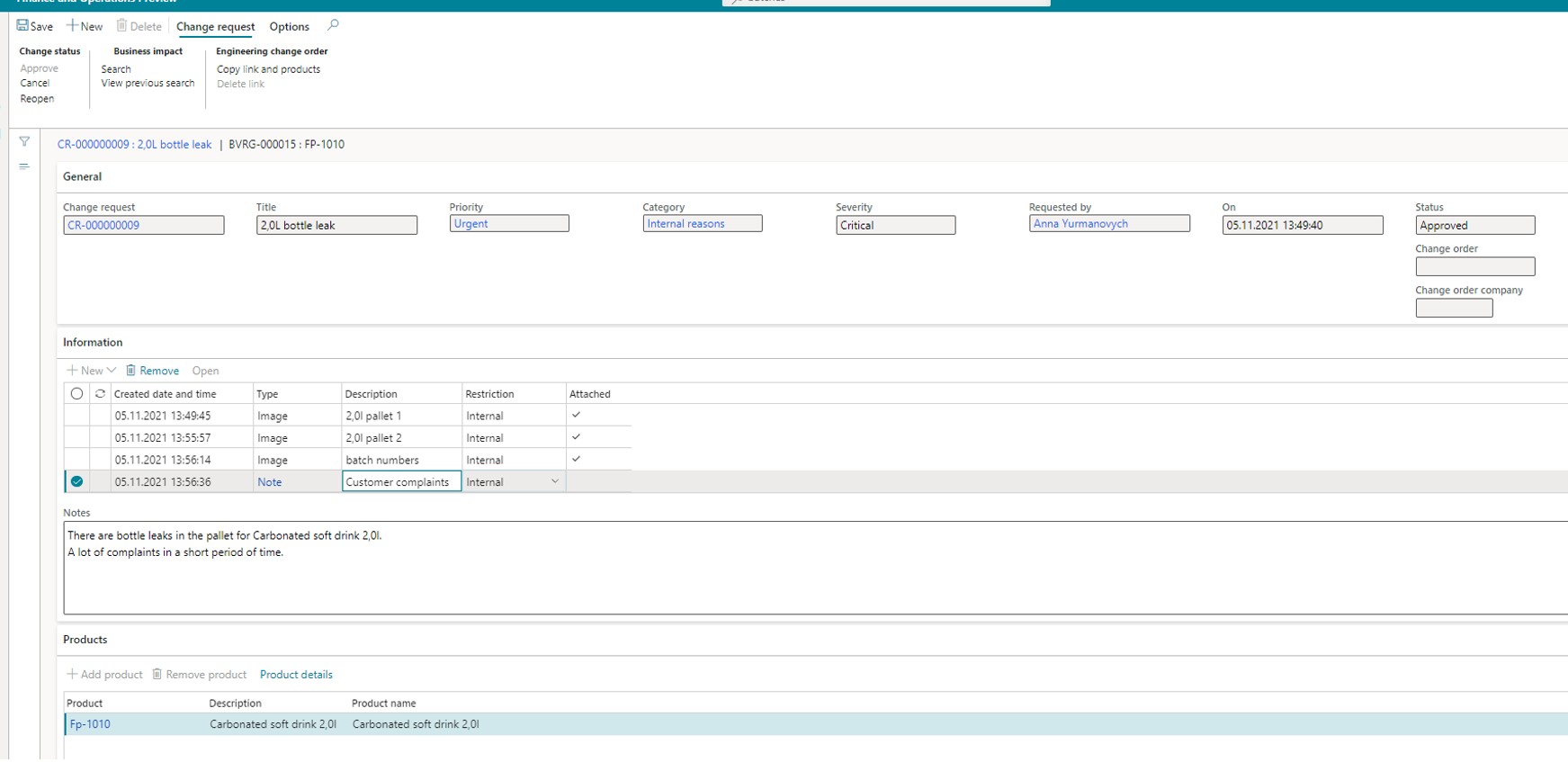The width and height of the screenshot is (1568, 762).
Task: Click the magnifier search icon after Options
Action: [x=333, y=25]
